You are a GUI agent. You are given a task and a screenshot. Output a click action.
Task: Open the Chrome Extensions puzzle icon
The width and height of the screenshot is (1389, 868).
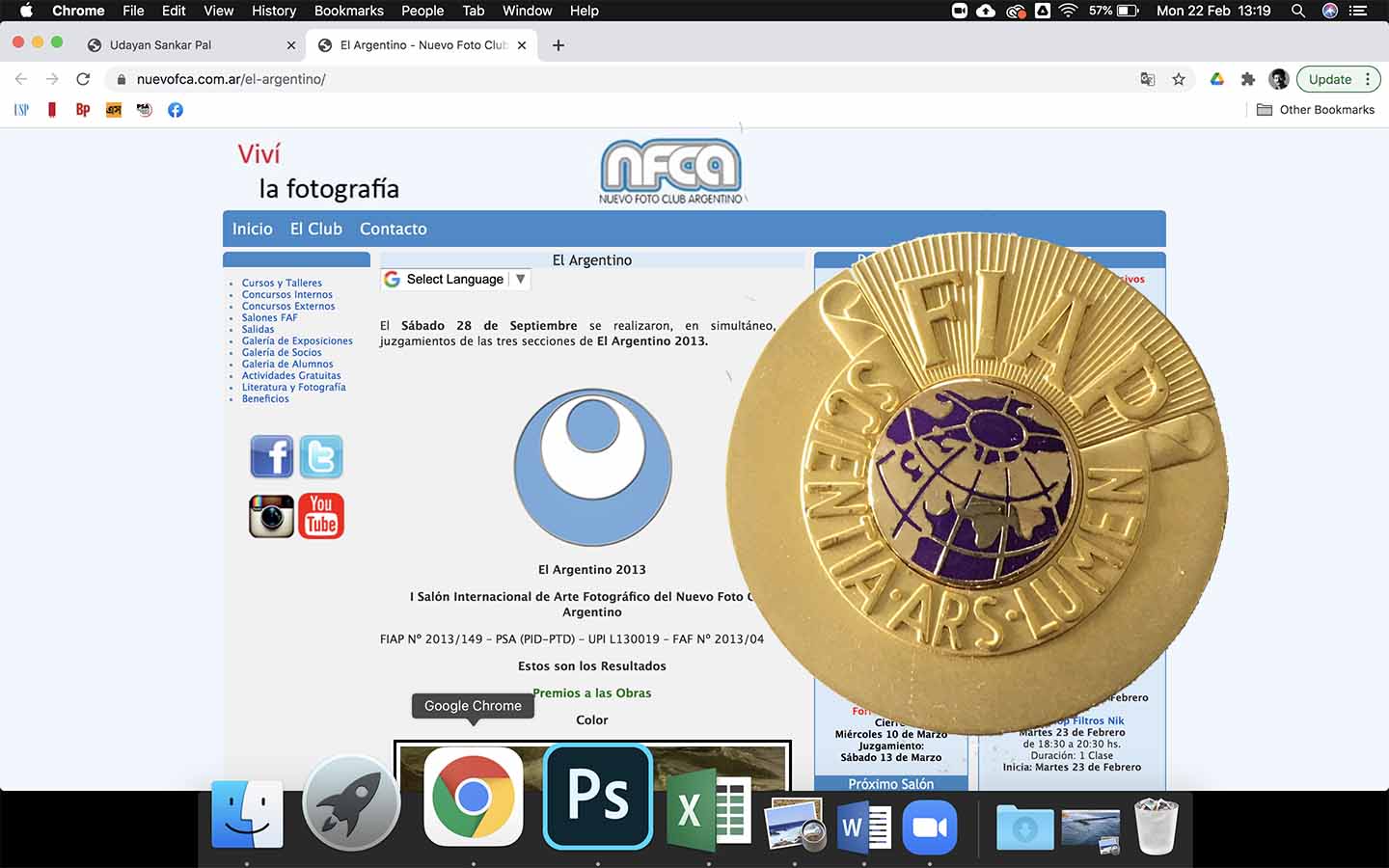coord(1247,79)
